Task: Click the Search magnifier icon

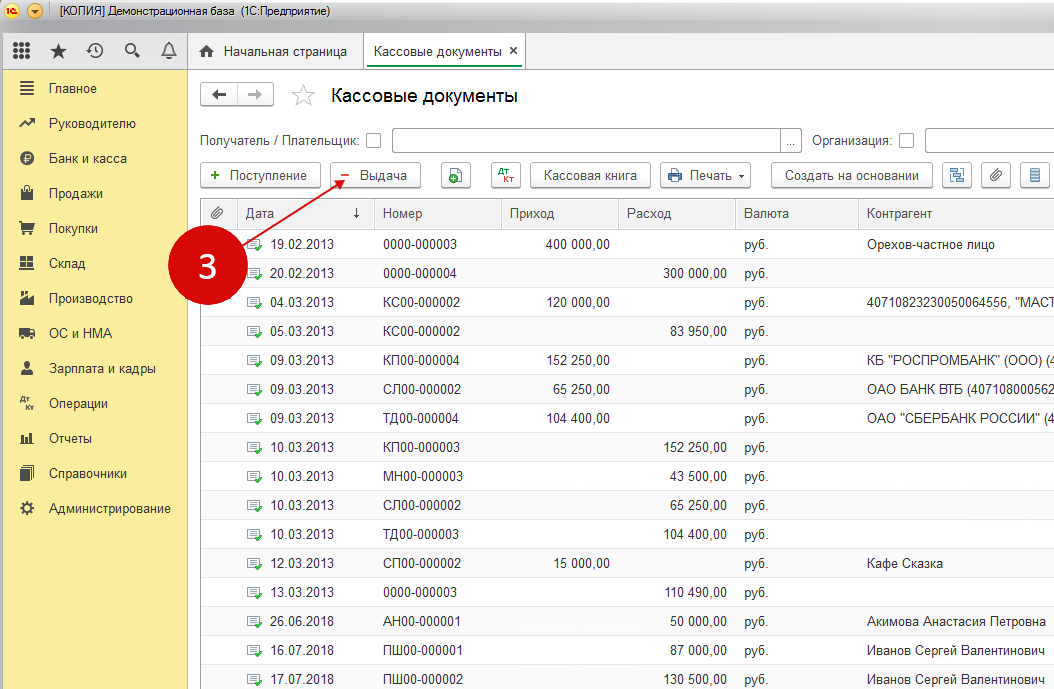Action: pyautogui.click(x=132, y=51)
